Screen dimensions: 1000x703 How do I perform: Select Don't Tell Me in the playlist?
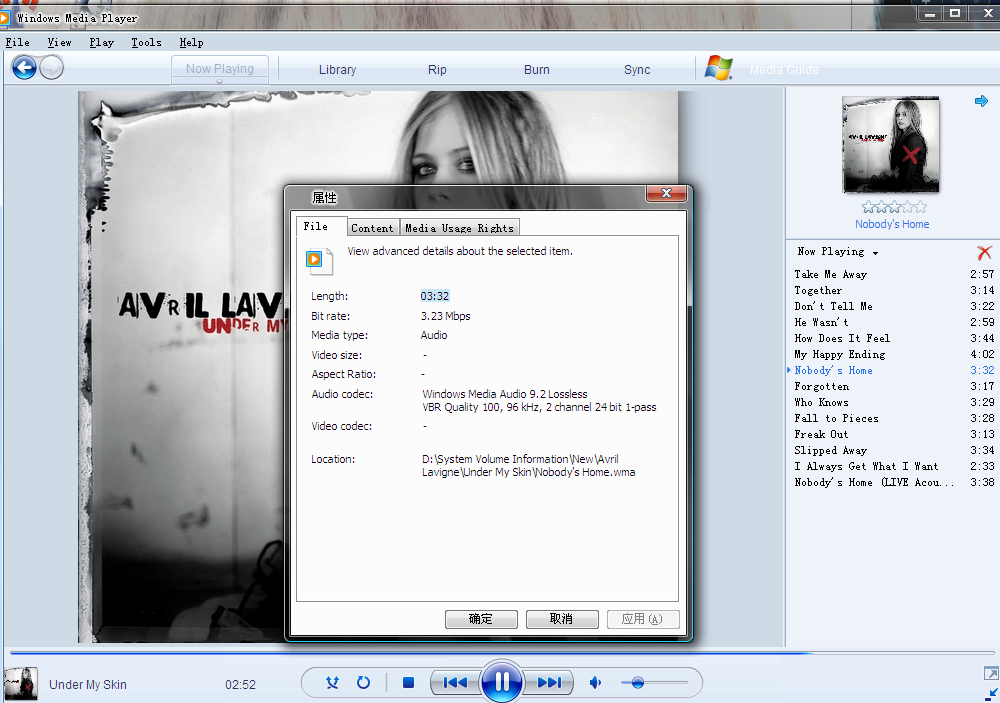coord(894,306)
